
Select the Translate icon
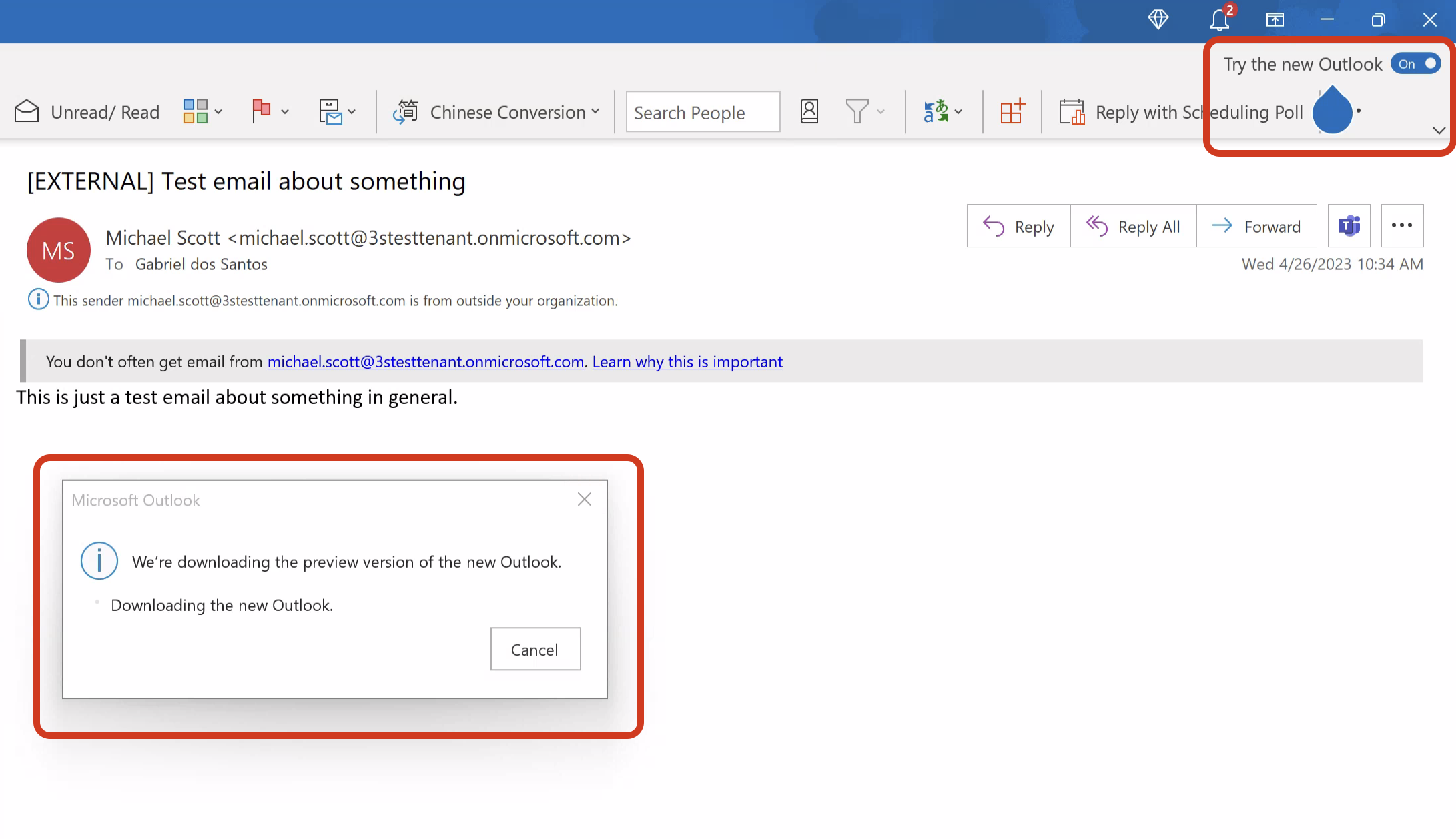[x=936, y=111]
